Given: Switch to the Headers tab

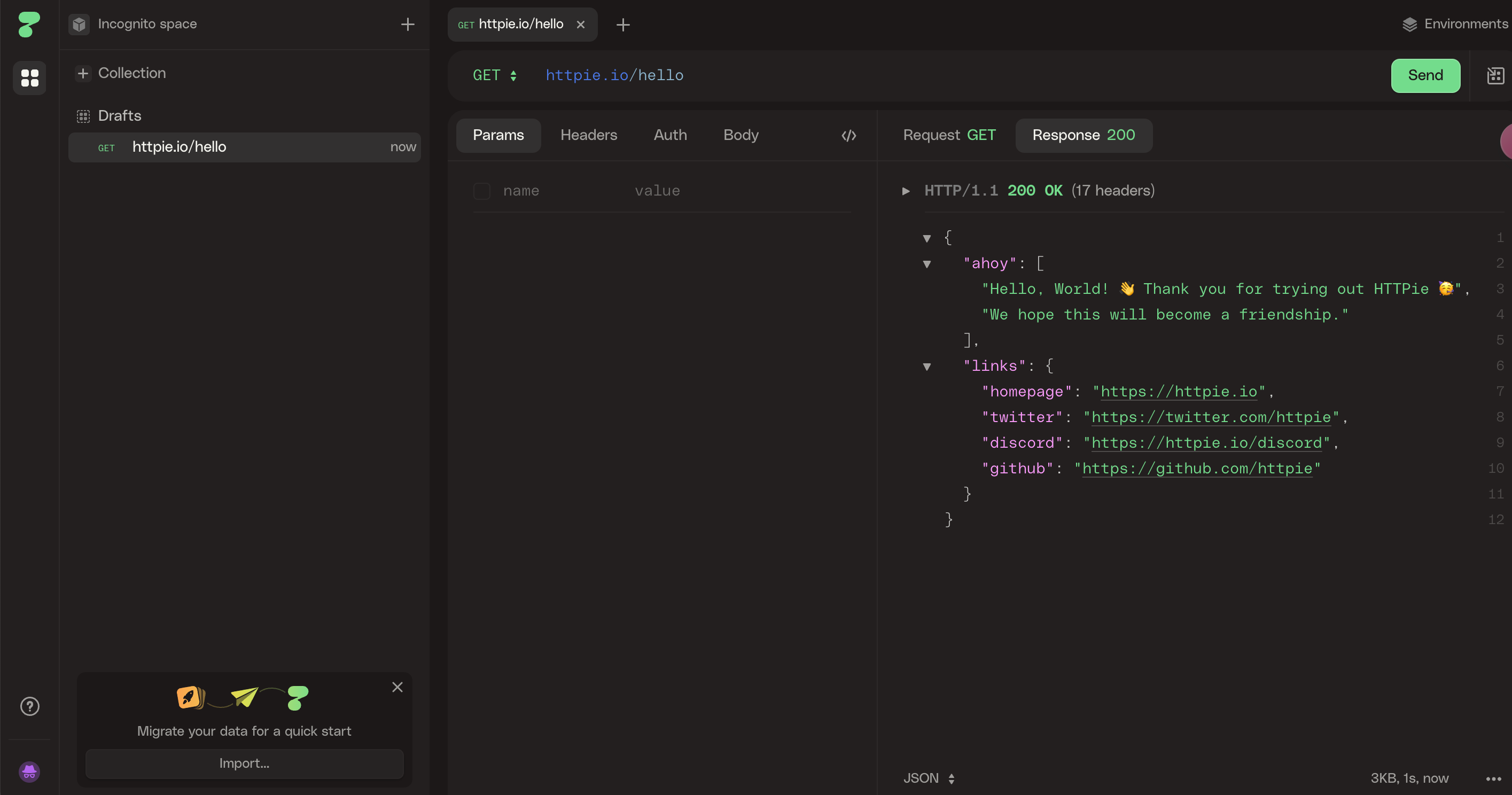Looking at the screenshot, I should click(x=589, y=135).
